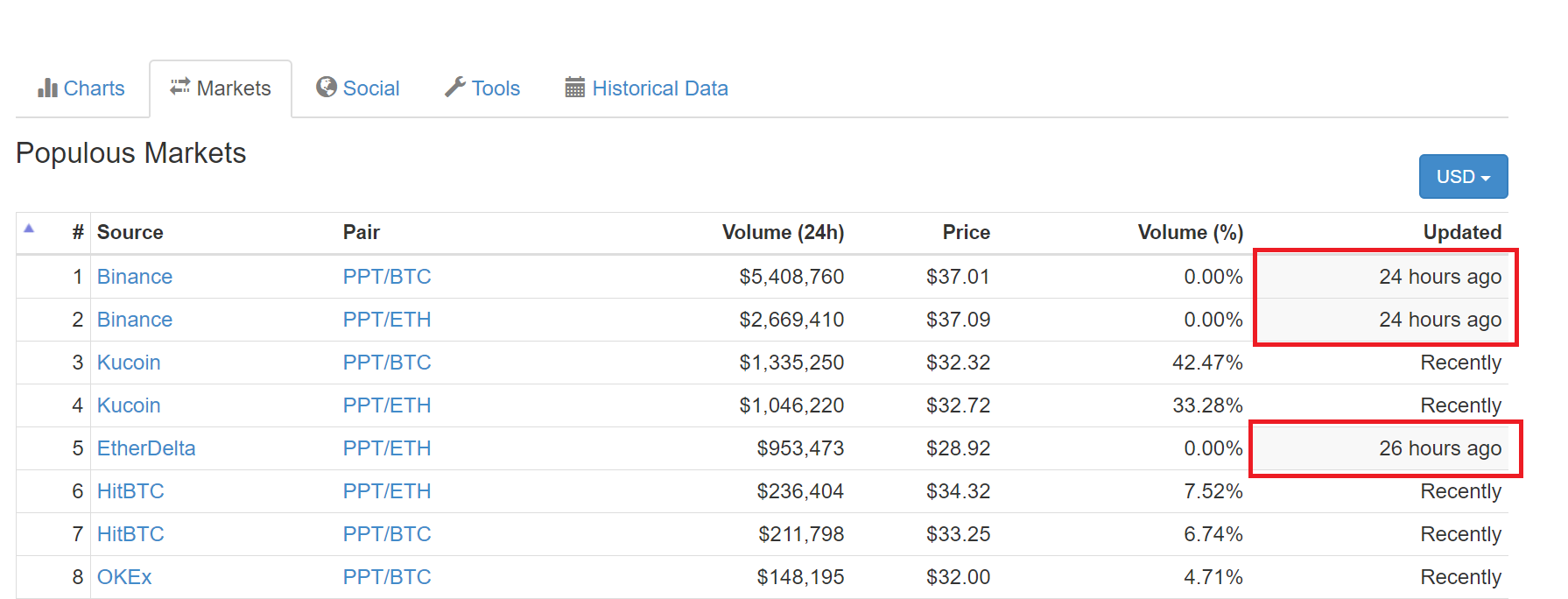The height and width of the screenshot is (599, 1568).
Task: Open Kucoin link in row 4
Action: pos(129,405)
